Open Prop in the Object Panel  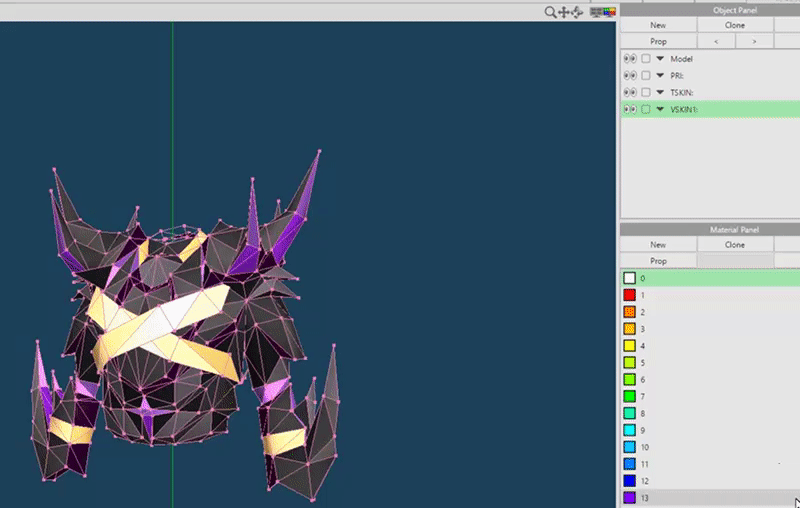[x=658, y=41]
